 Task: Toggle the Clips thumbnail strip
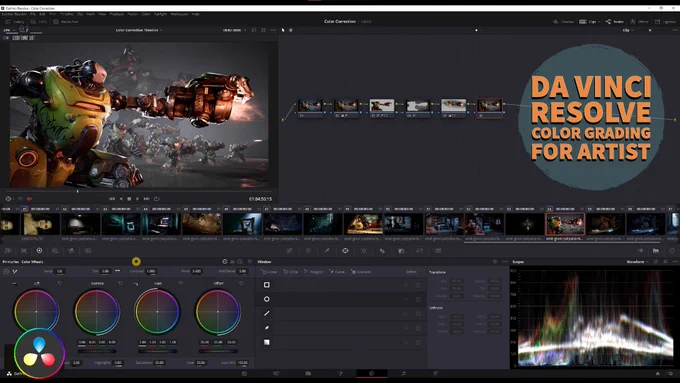pyautogui.click(x=588, y=21)
